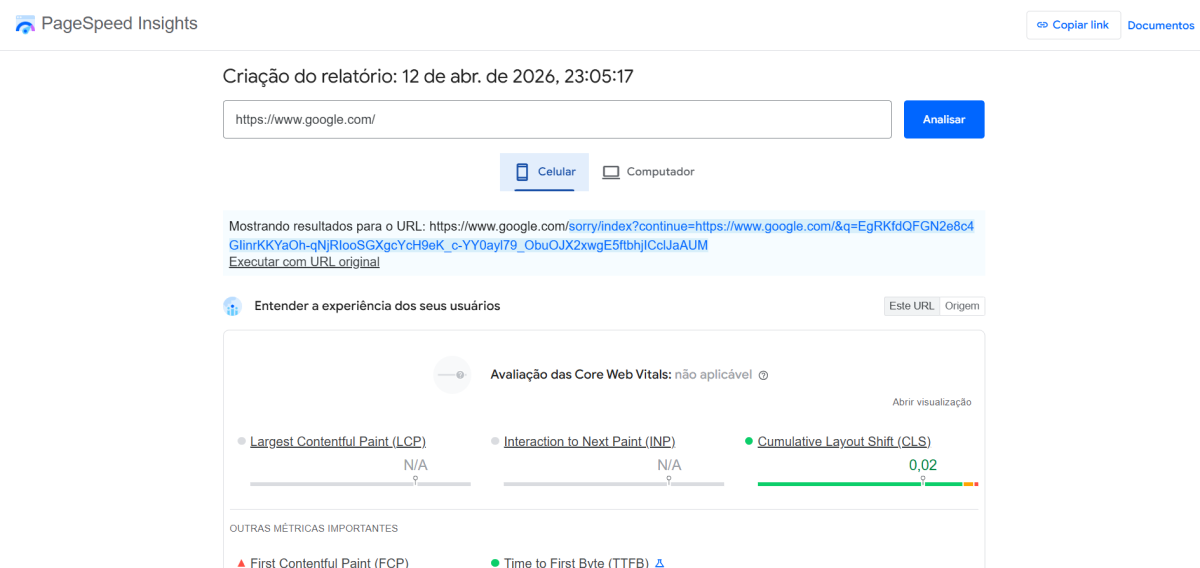Click the CLS green status dot
The height and width of the screenshot is (568, 1200).
coord(749,441)
